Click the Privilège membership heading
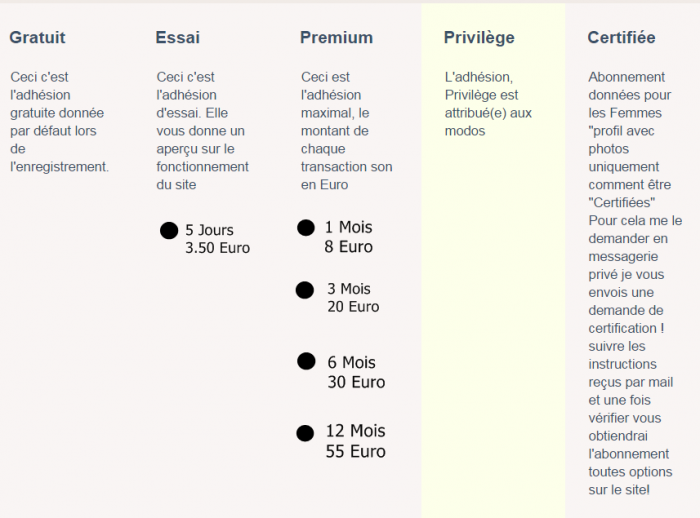700x518 pixels. click(x=479, y=38)
